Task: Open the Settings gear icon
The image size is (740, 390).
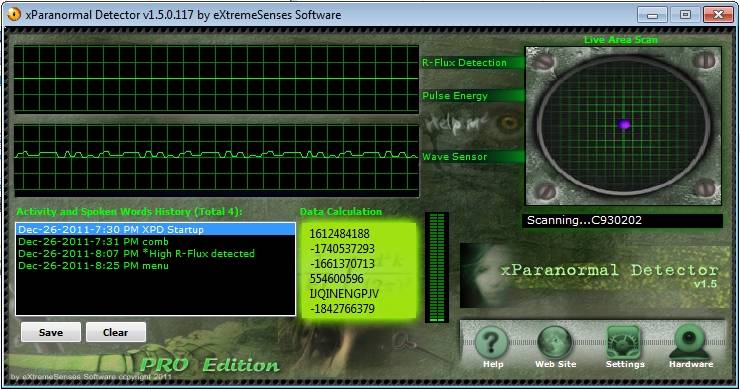Action: (624, 342)
